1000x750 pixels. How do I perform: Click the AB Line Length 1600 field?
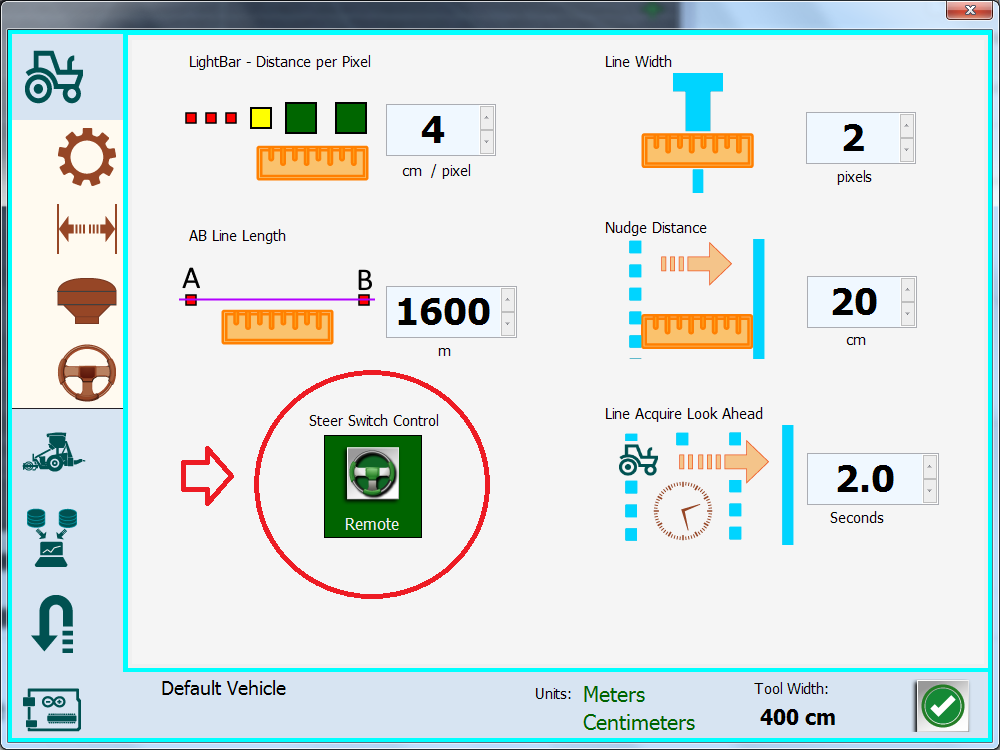[442, 312]
